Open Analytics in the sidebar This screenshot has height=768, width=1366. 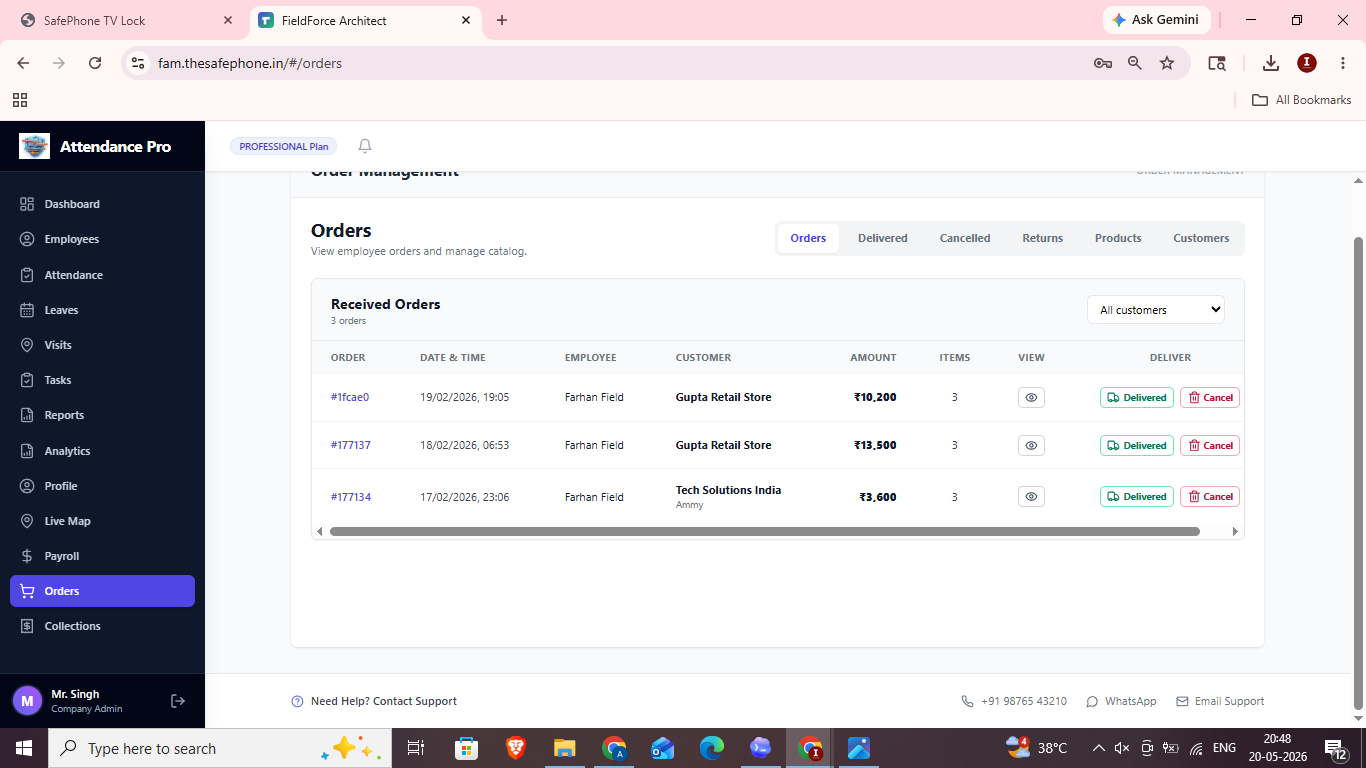[x=102, y=451]
